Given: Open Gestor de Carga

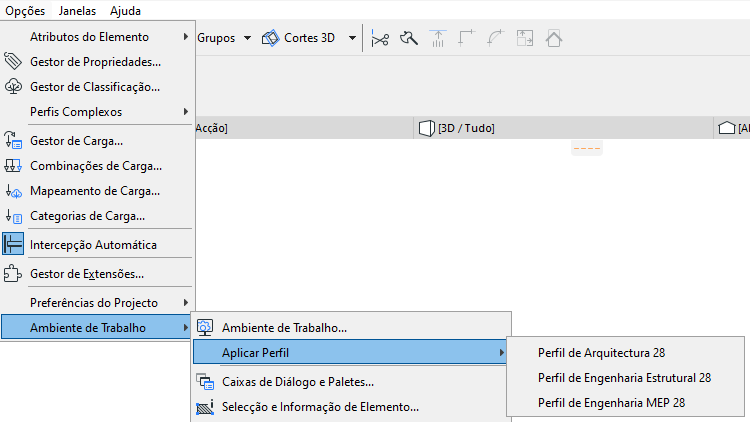Looking at the screenshot, I should (98, 141).
